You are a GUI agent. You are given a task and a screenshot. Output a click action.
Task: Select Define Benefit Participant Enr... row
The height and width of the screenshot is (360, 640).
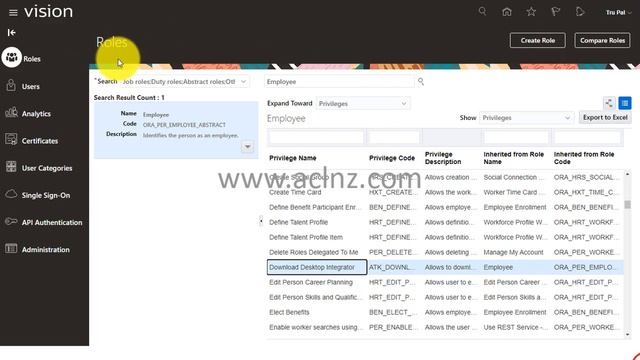tap(445, 207)
